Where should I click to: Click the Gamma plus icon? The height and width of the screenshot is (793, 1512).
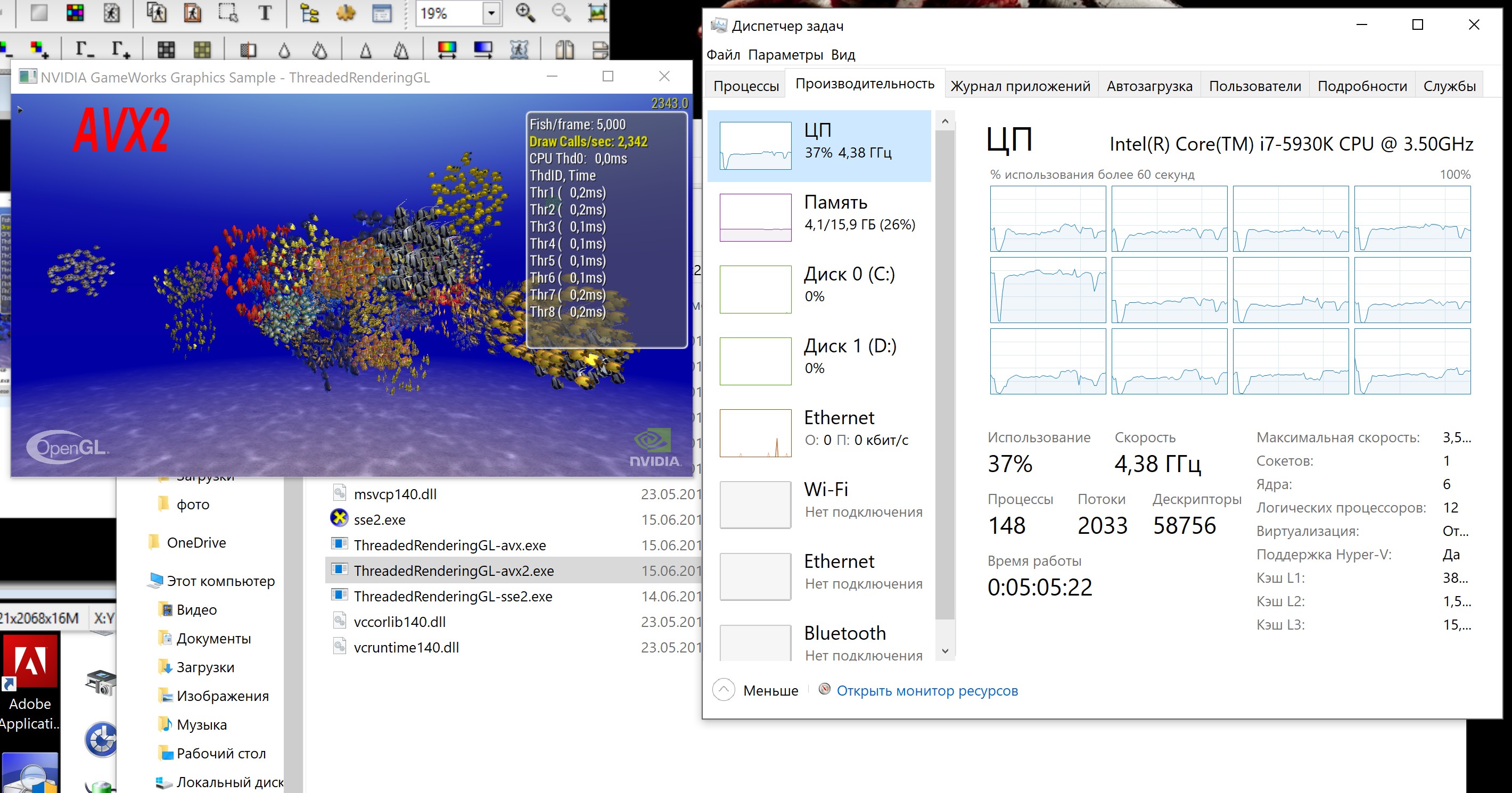(121, 49)
